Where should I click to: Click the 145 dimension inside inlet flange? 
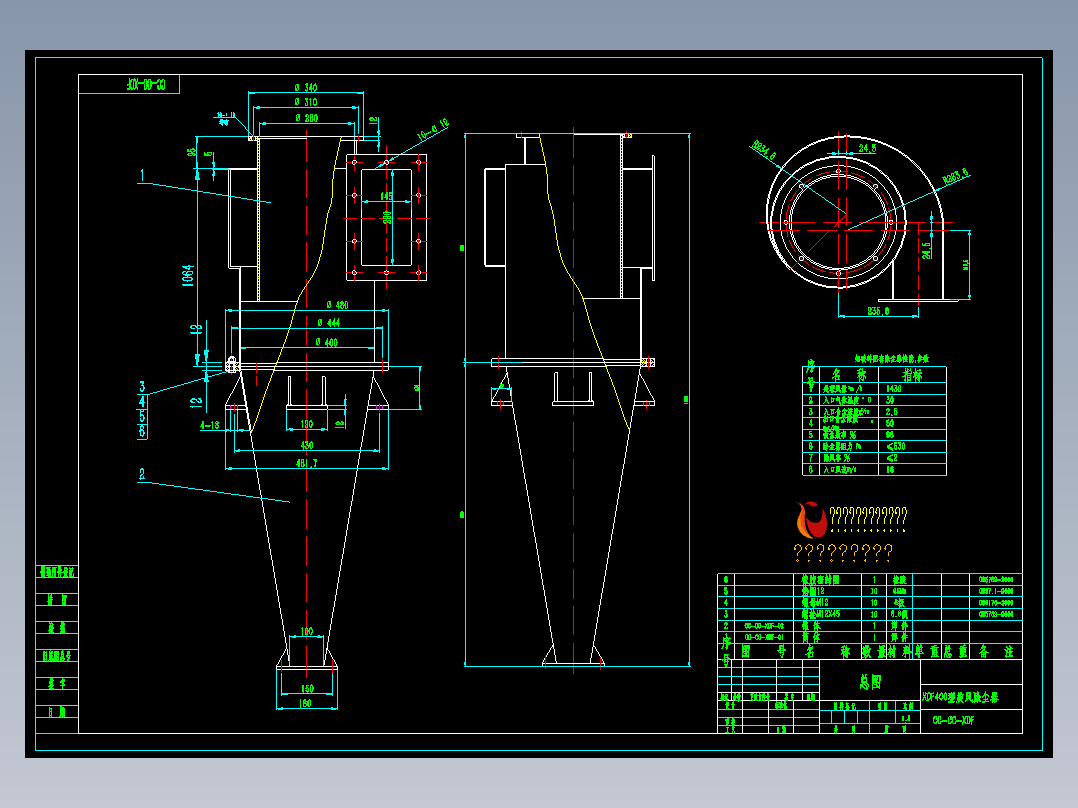(386, 197)
